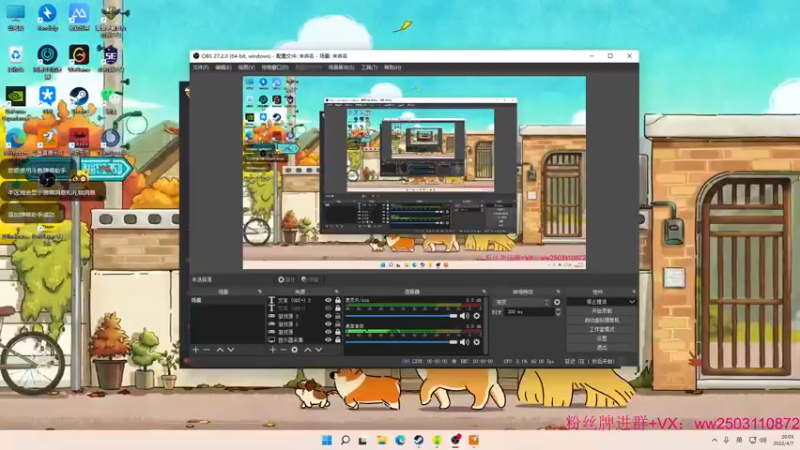Mute the 桌面音频 speaker icon
Screen dimensions: 800x450
[x=464, y=342]
